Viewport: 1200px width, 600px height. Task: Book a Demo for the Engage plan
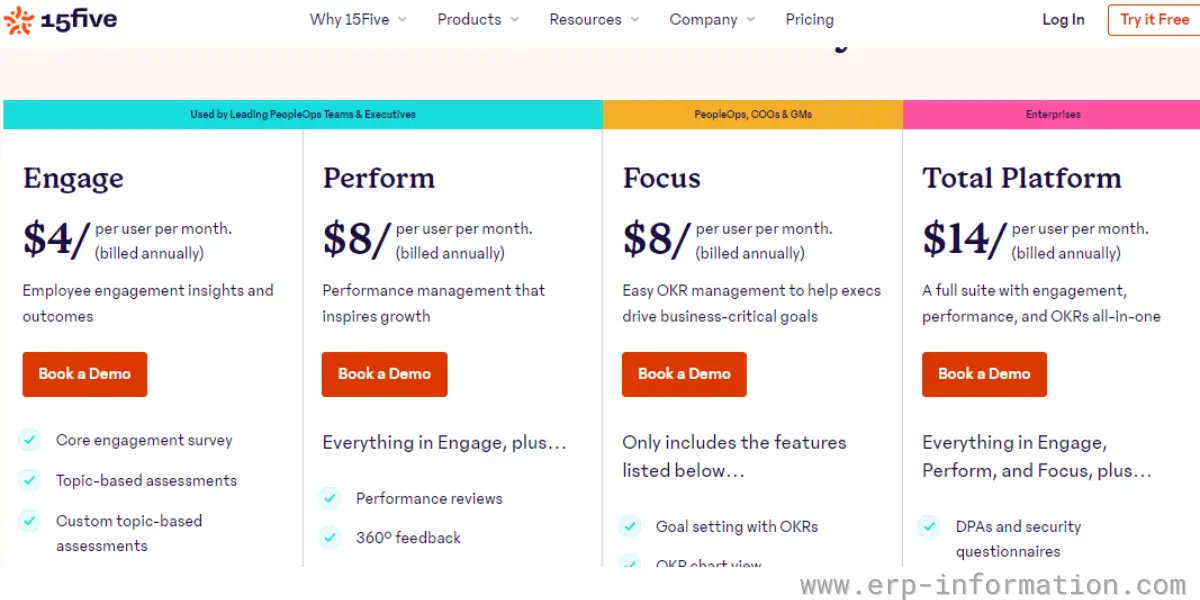(x=85, y=374)
